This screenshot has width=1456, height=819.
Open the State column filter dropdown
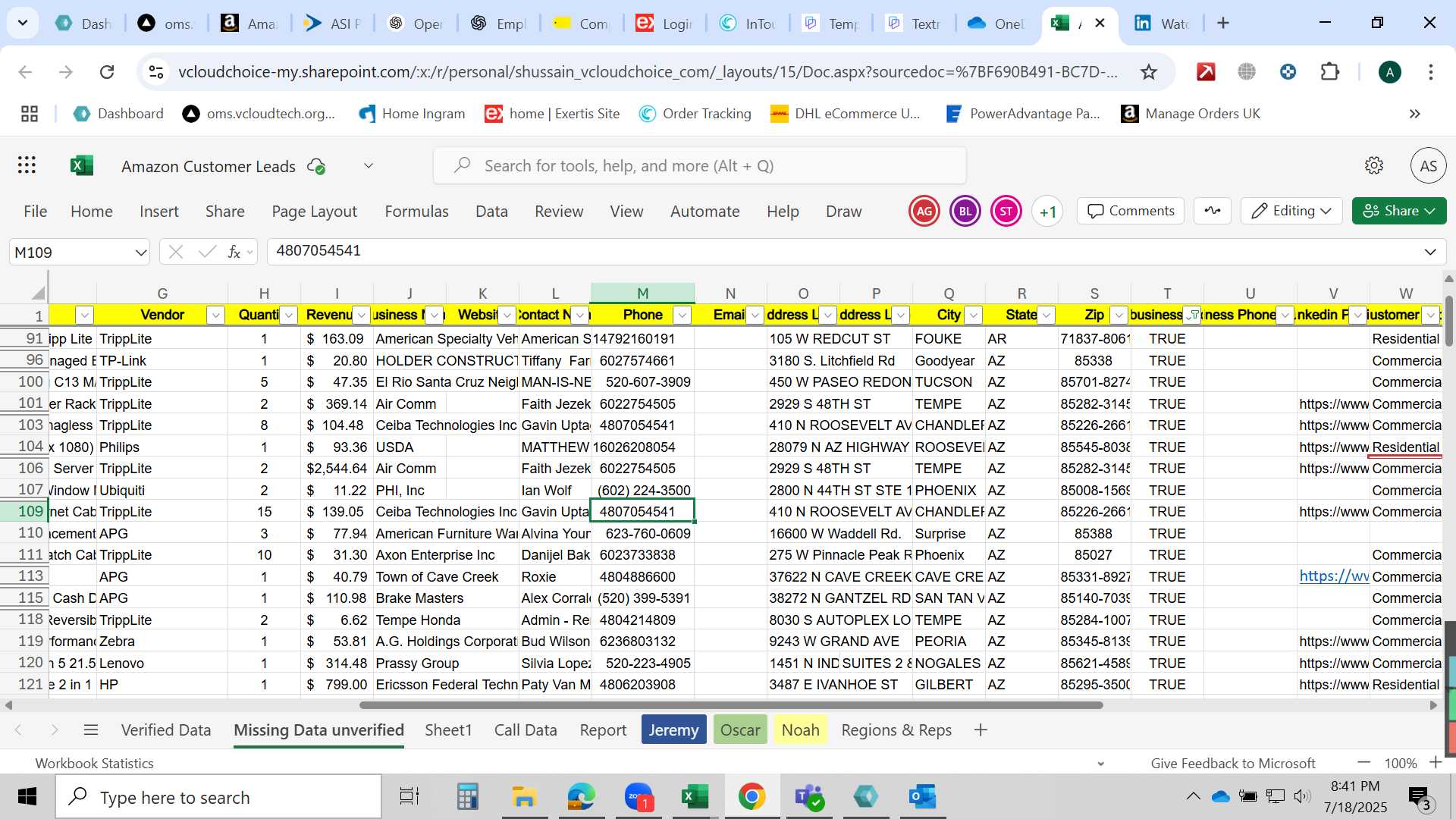[1046, 315]
